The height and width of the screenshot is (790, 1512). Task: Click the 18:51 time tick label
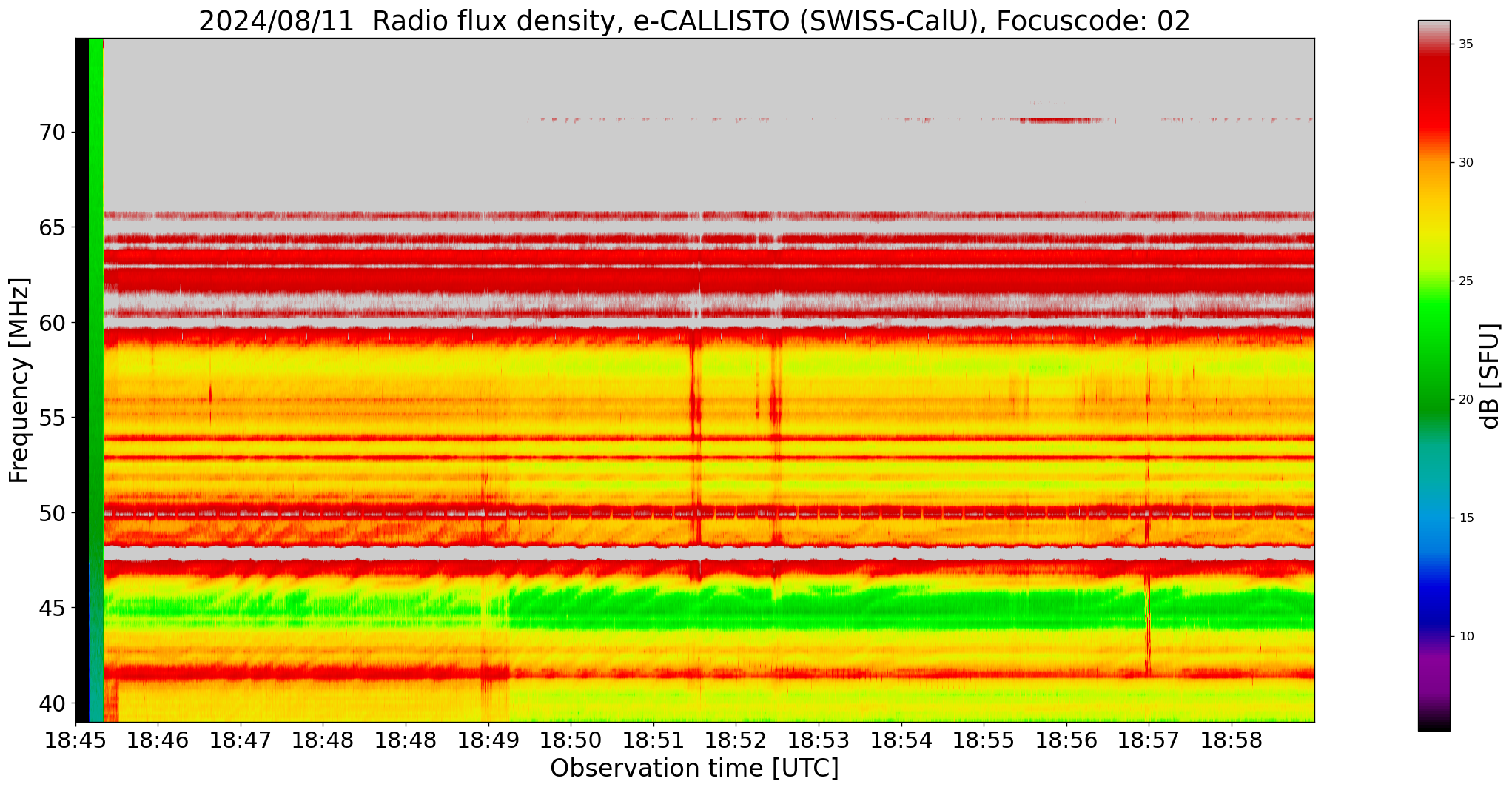click(x=653, y=740)
